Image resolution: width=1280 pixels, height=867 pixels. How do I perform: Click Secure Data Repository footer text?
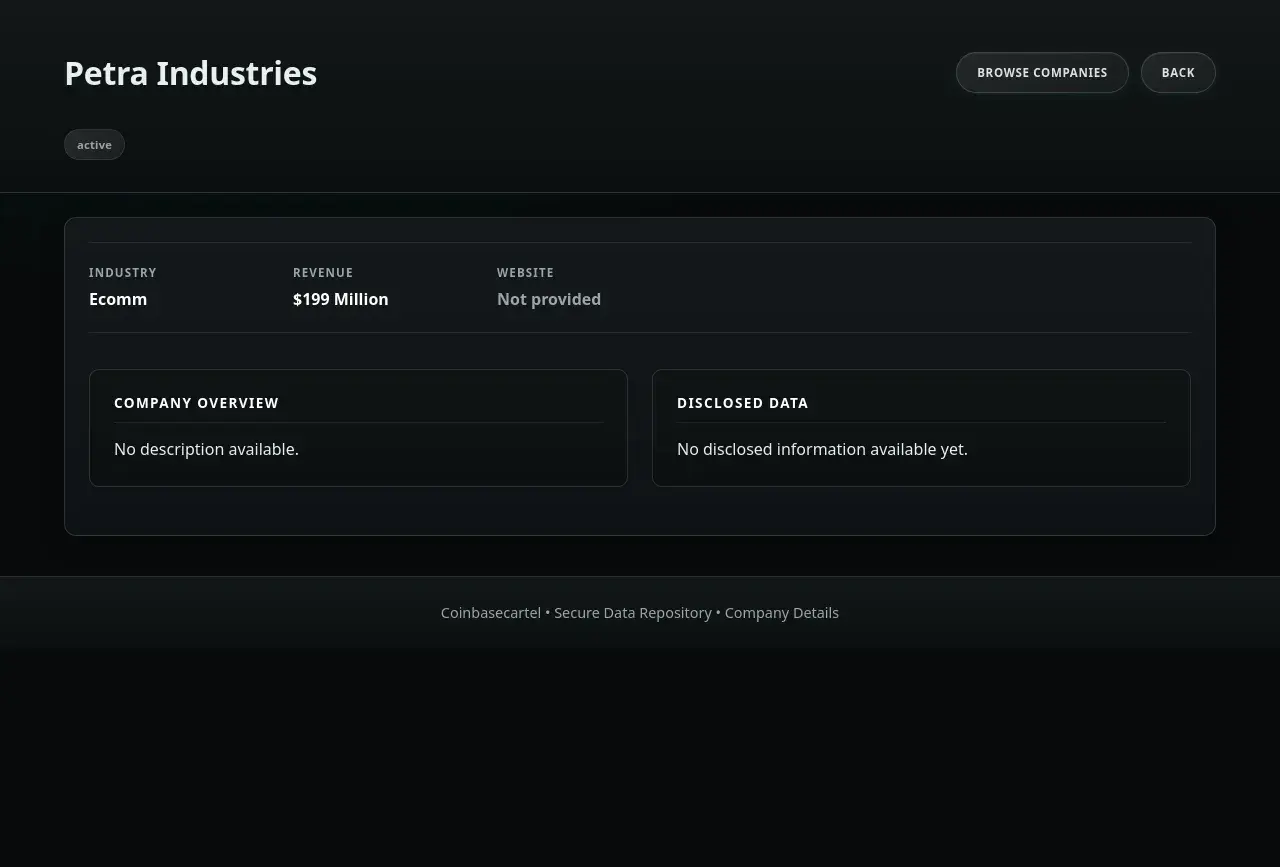633,613
